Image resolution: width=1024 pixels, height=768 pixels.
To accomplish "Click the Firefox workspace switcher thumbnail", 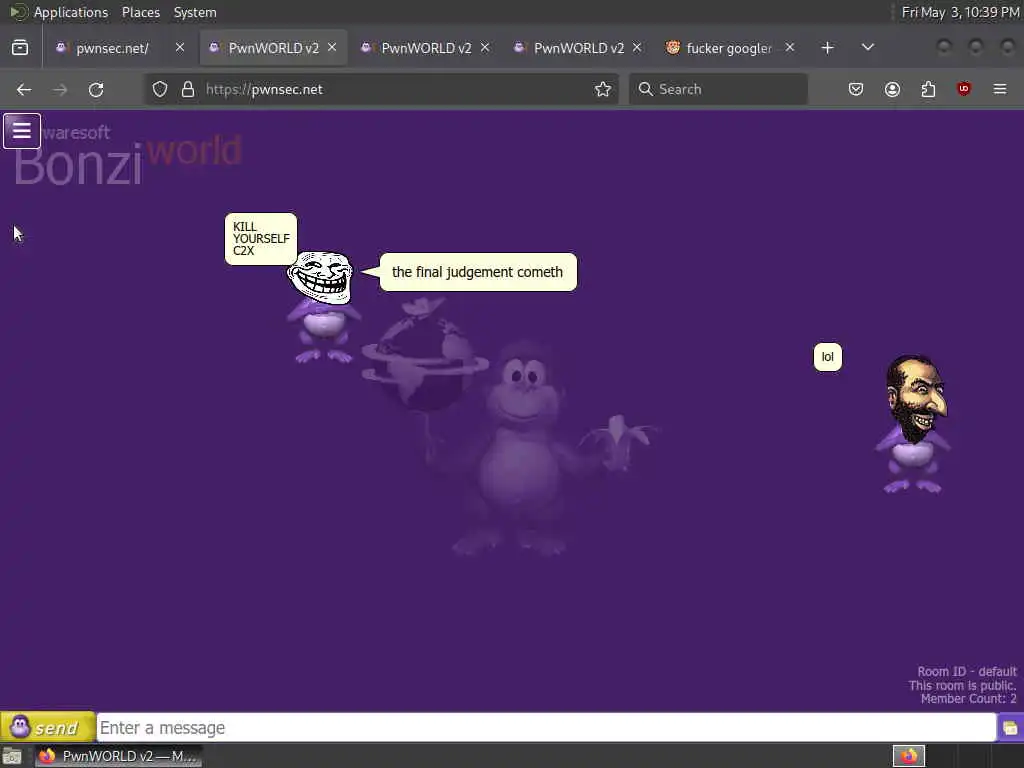I will [x=909, y=756].
